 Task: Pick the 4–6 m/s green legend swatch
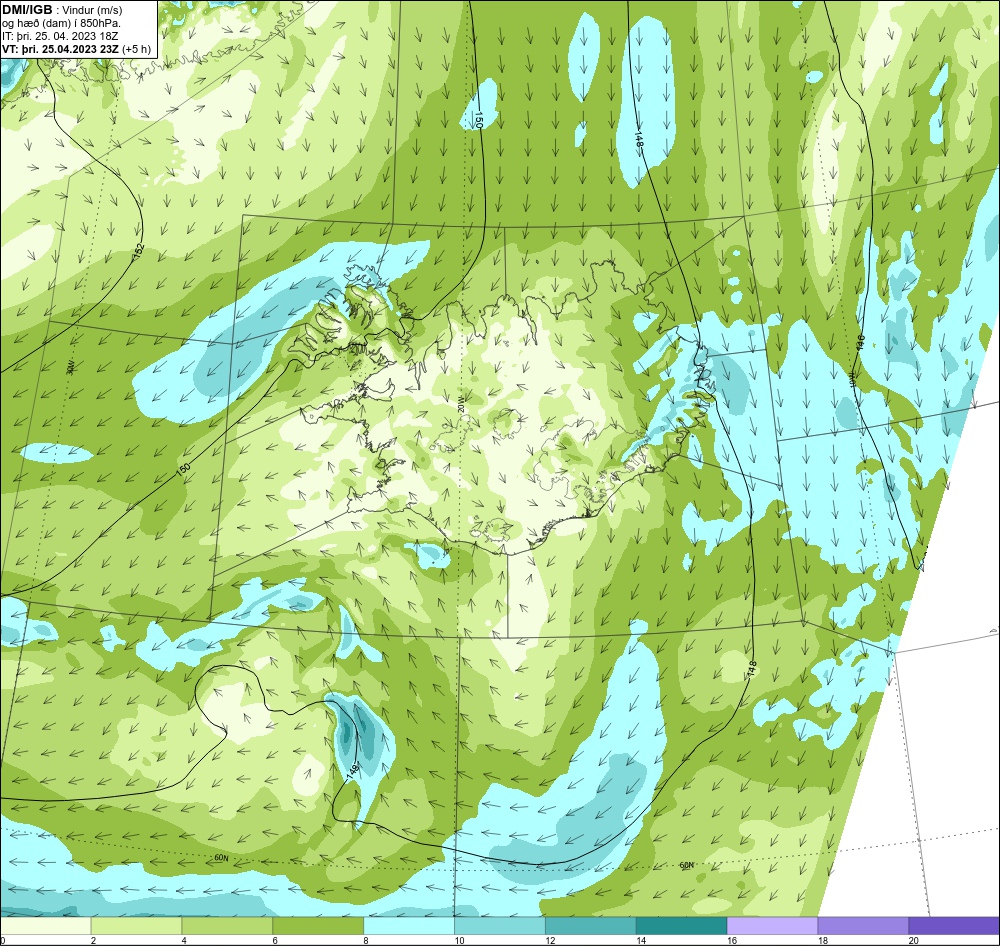pyautogui.click(x=227, y=925)
